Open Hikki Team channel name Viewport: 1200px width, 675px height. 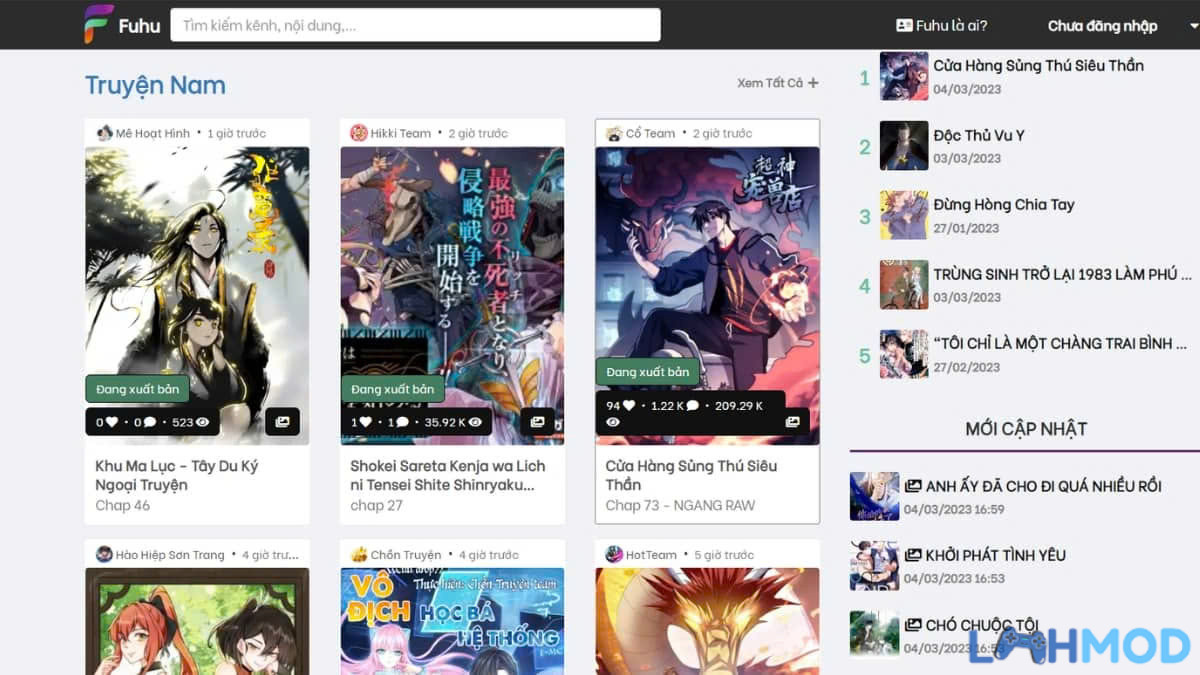tap(401, 133)
